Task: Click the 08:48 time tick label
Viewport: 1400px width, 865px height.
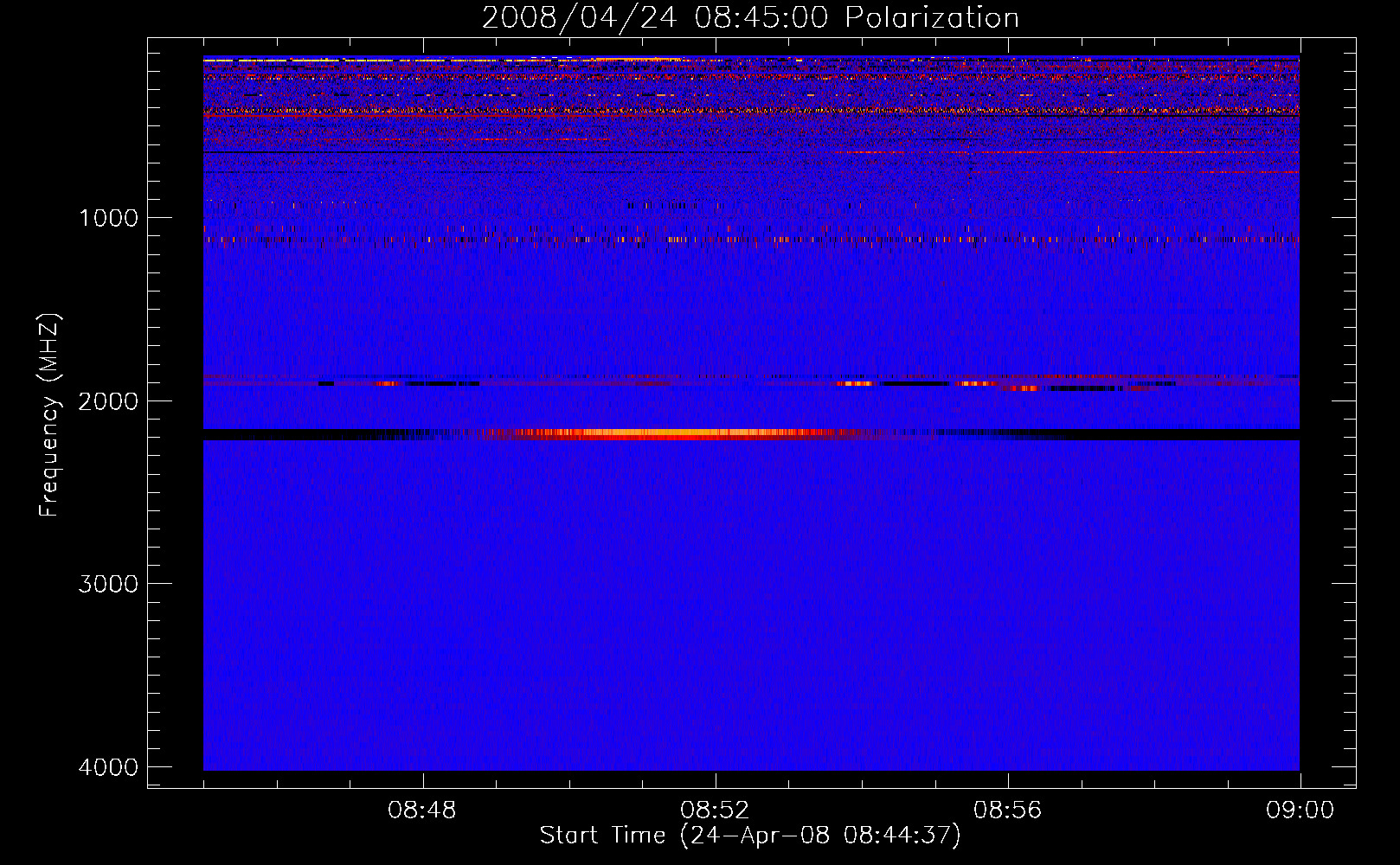Action: pos(422,811)
